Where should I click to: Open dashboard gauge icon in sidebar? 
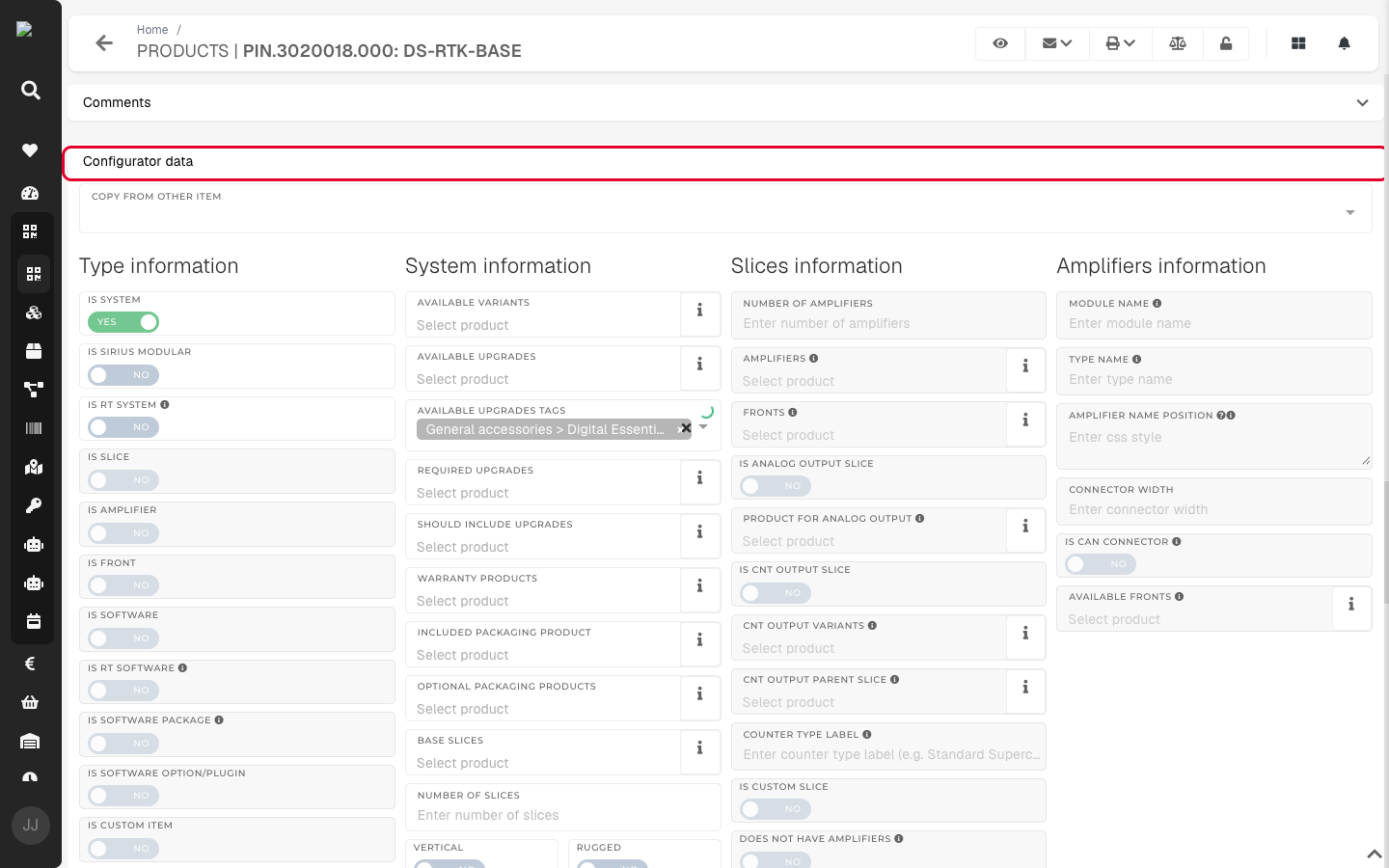(30, 193)
